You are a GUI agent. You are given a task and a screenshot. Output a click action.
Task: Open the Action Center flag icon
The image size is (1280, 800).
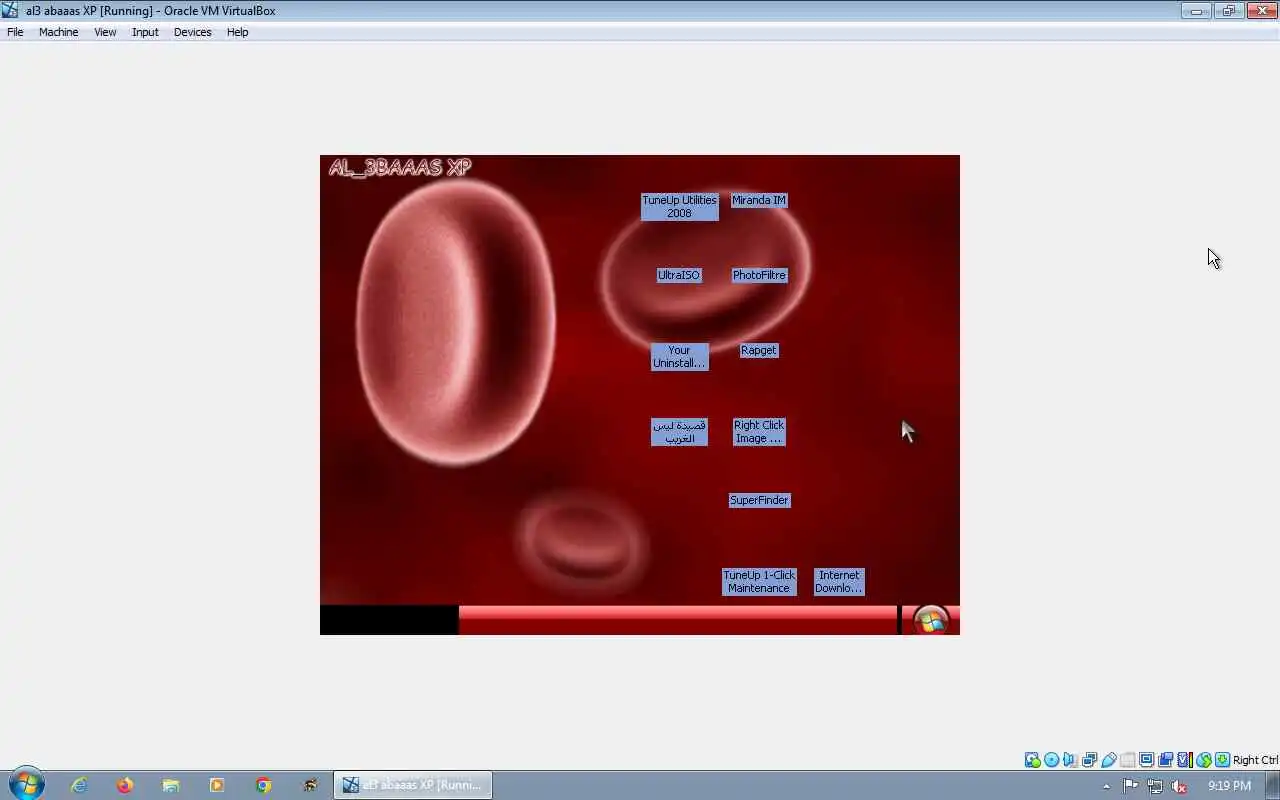tap(1130, 786)
